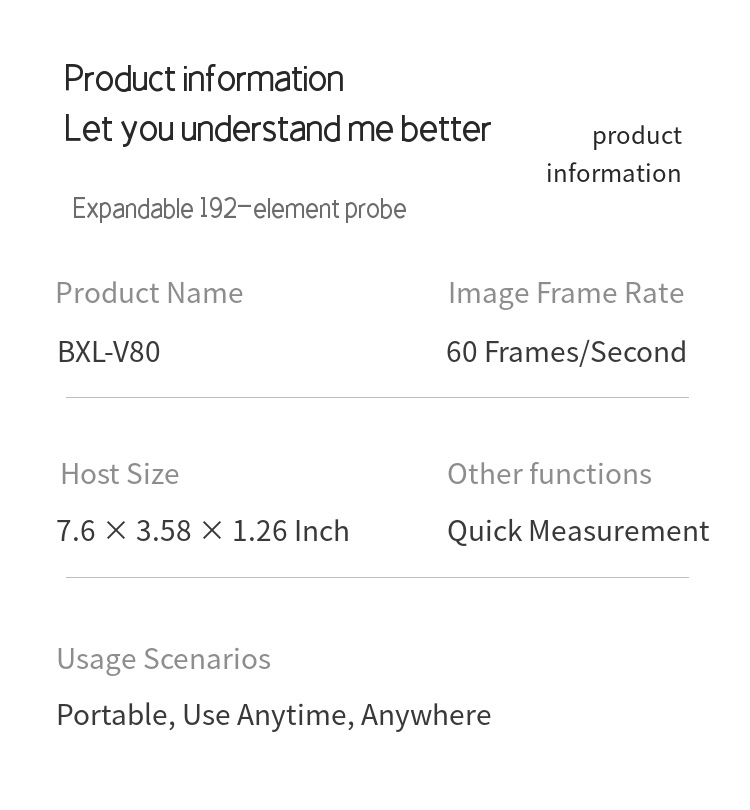Click the 'Product information' large heading
The width and height of the screenshot is (750, 810).
point(204,79)
